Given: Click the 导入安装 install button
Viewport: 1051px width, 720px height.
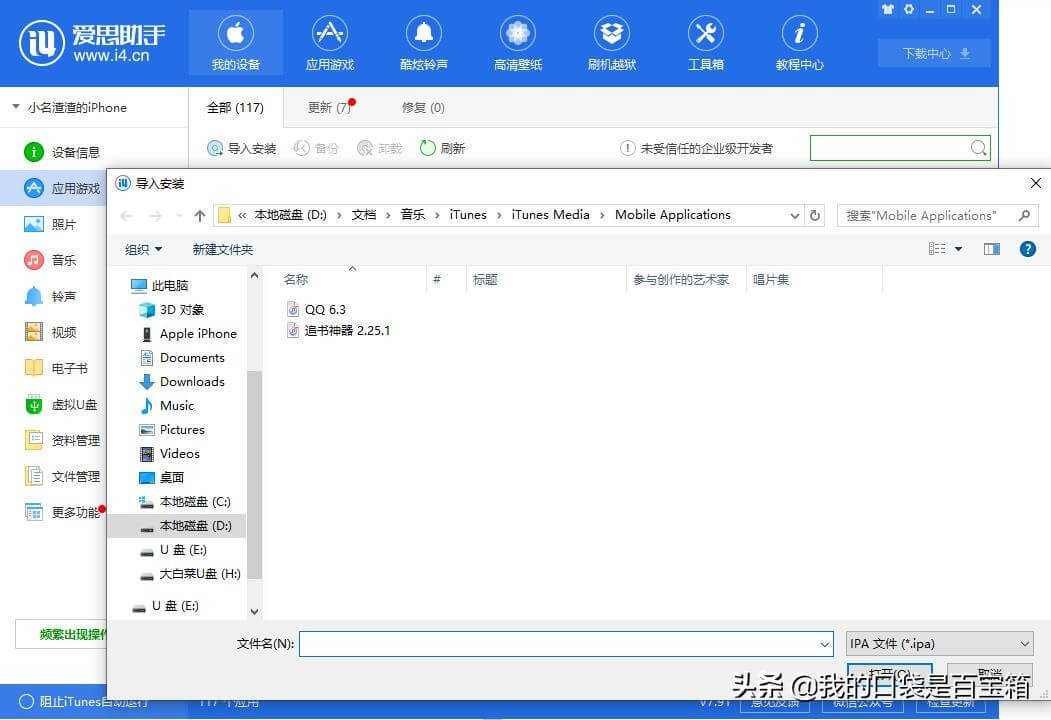Looking at the screenshot, I should [x=243, y=147].
